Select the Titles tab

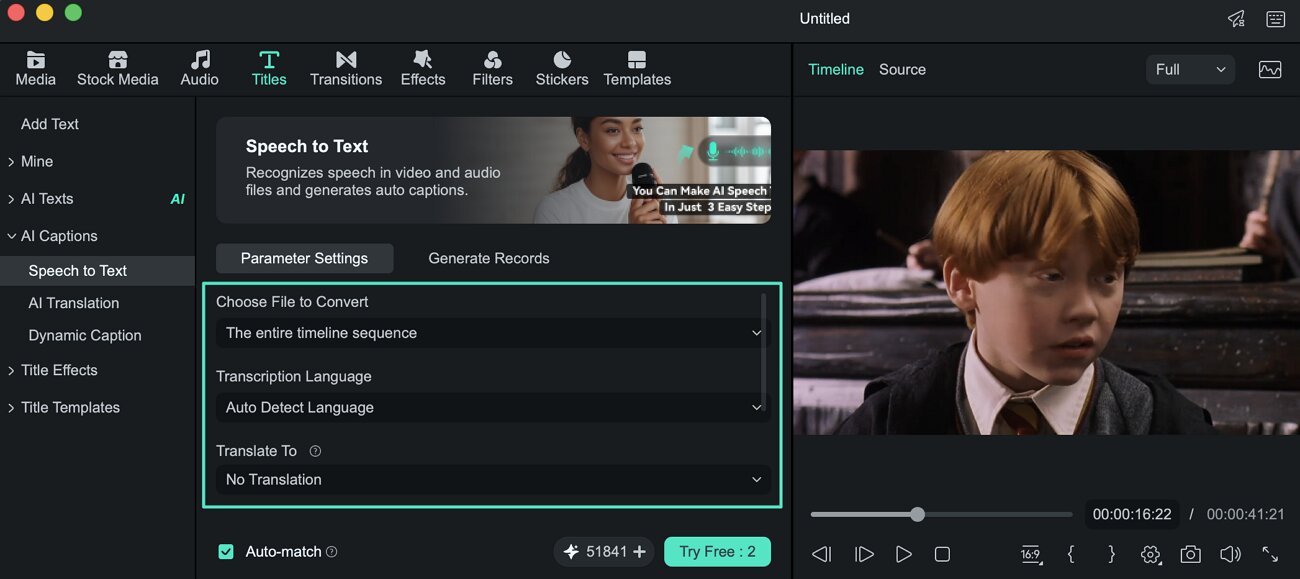pyautogui.click(x=269, y=68)
